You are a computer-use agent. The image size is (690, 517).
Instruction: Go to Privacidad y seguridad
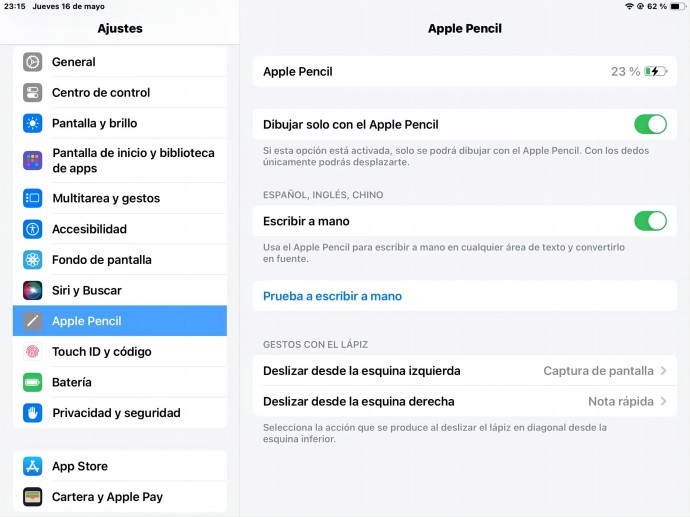coord(120,413)
